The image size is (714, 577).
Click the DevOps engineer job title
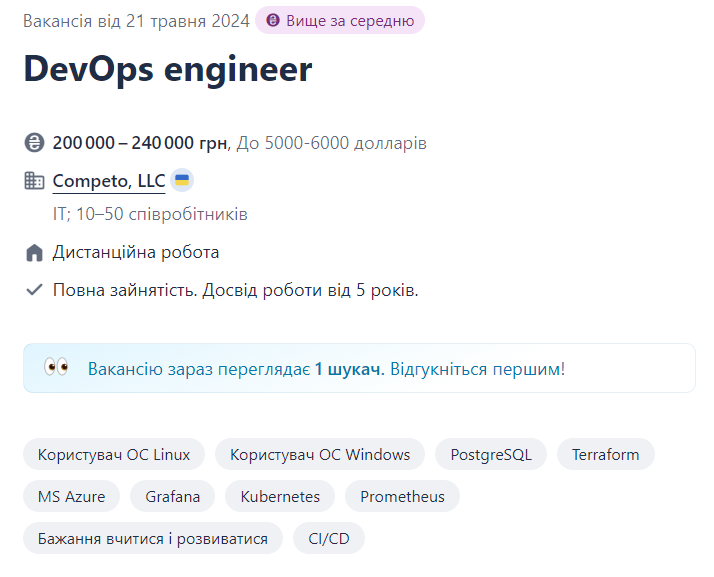[168, 70]
